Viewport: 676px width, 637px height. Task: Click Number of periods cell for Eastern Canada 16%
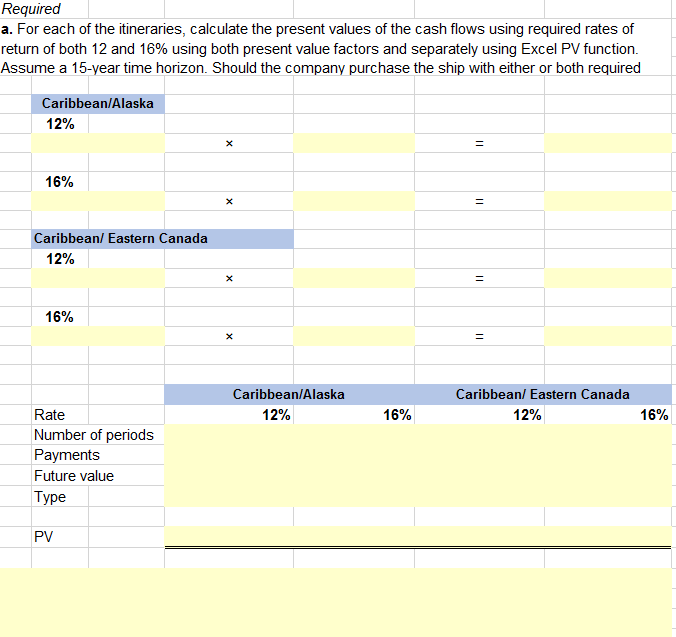(x=608, y=434)
